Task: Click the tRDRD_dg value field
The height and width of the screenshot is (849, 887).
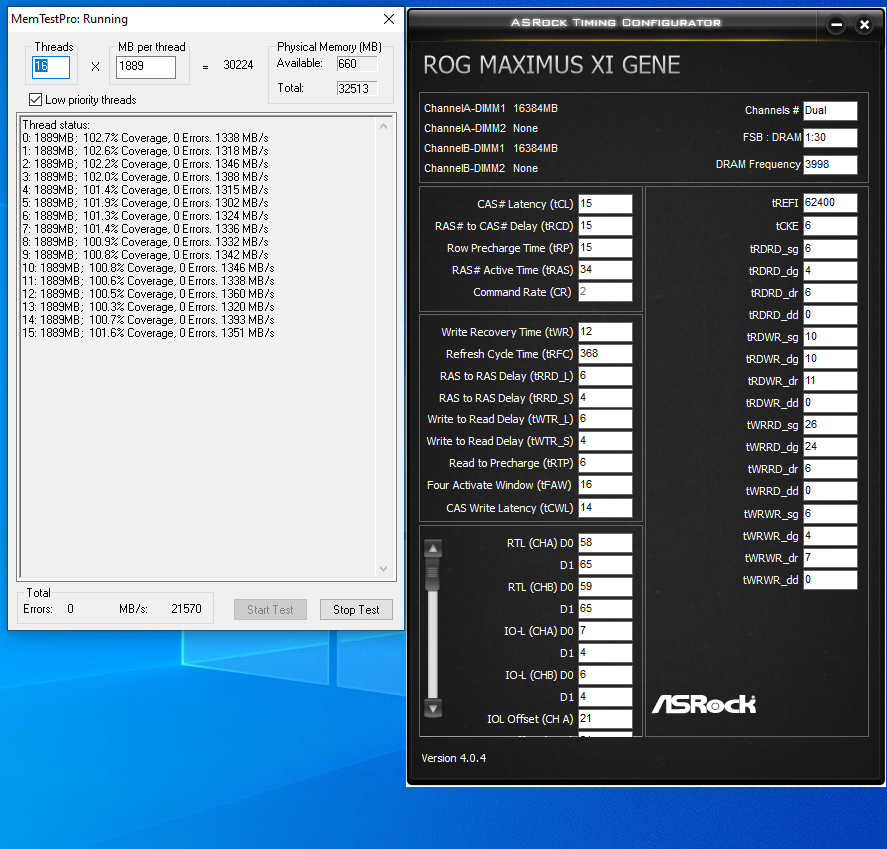Action: [830, 271]
